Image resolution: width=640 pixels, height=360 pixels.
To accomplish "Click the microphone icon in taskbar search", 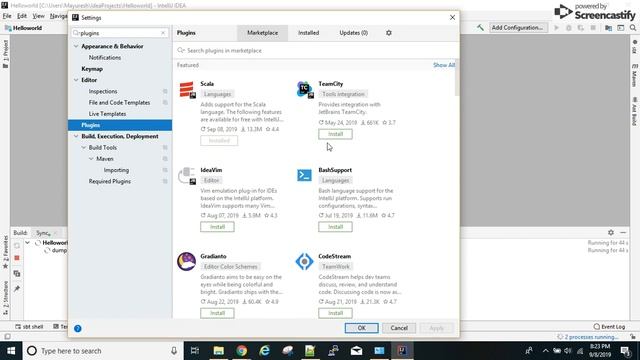I will 174,351.
